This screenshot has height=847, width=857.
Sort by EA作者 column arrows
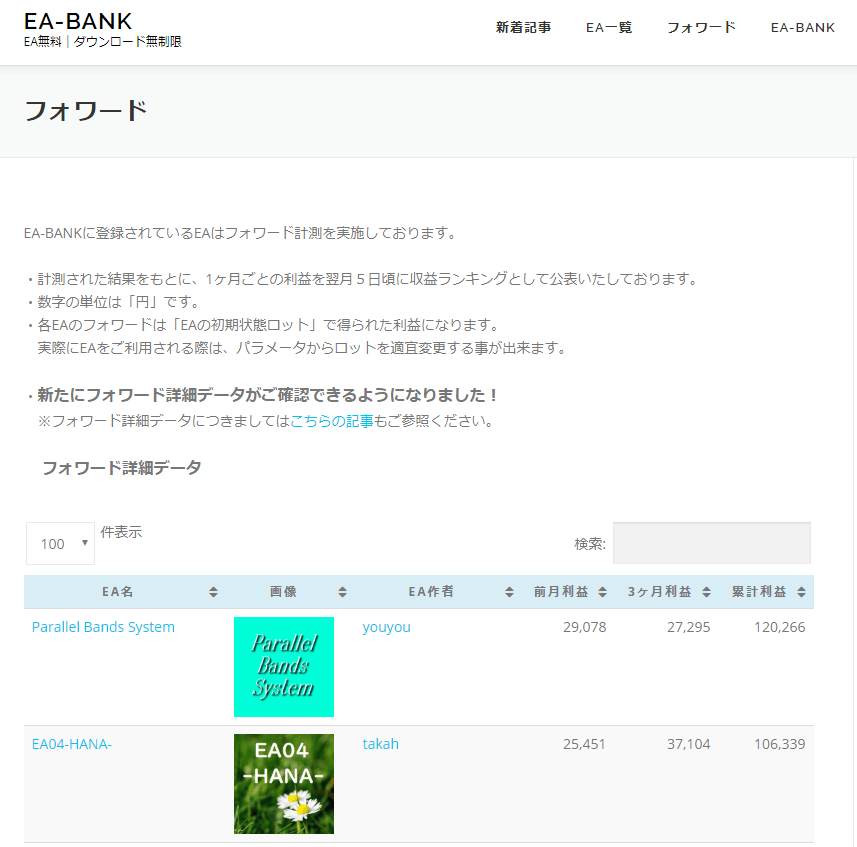[509, 592]
